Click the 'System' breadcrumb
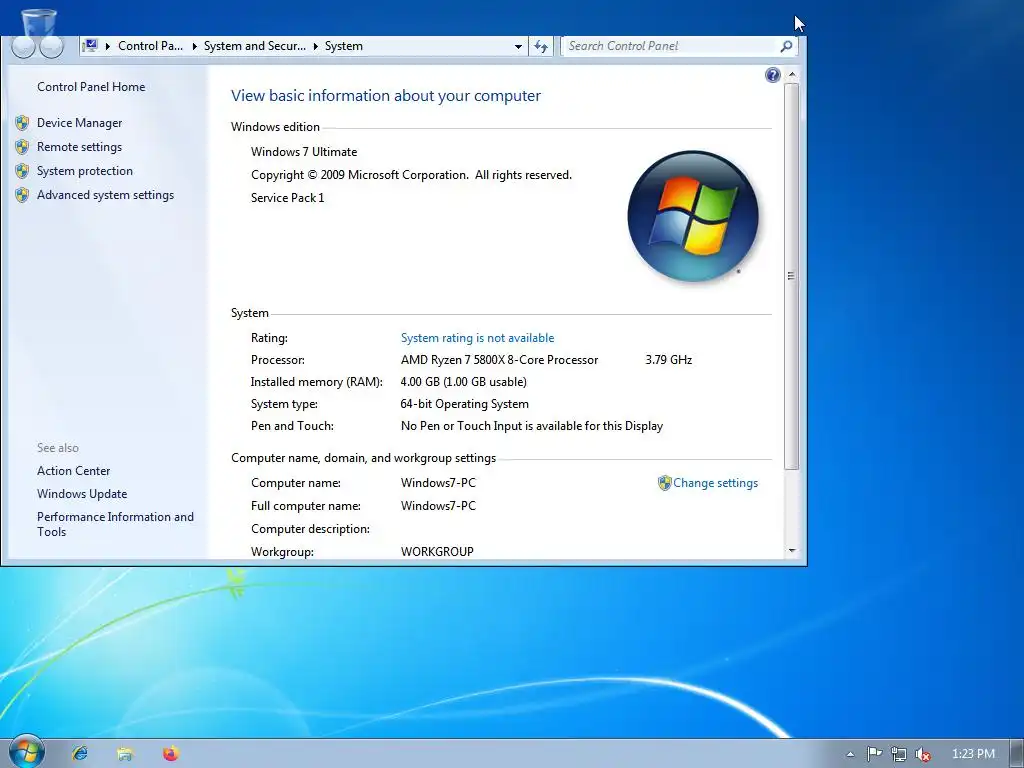This screenshot has width=1024, height=768. (x=344, y=46)
